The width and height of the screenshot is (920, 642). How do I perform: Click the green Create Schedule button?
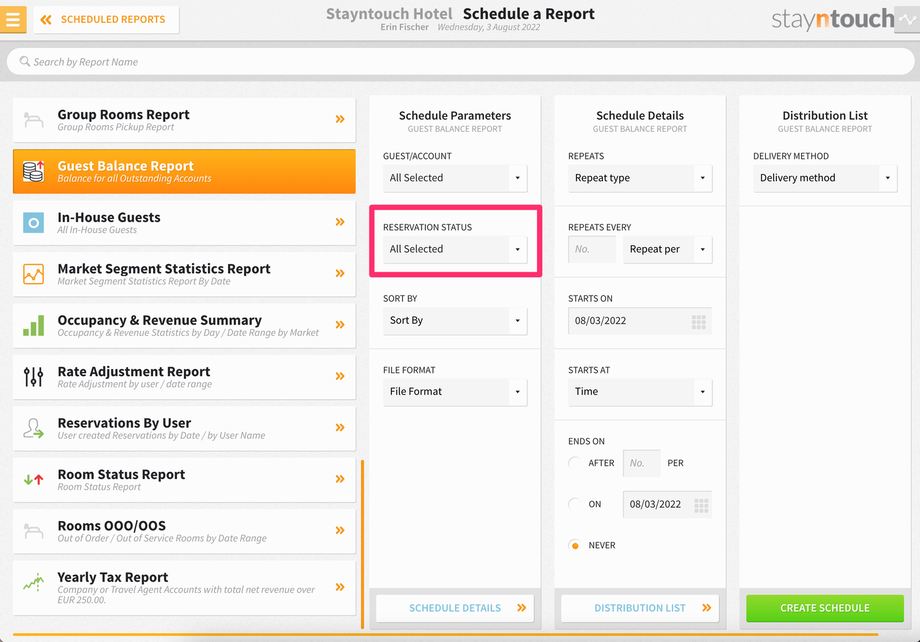825,608
